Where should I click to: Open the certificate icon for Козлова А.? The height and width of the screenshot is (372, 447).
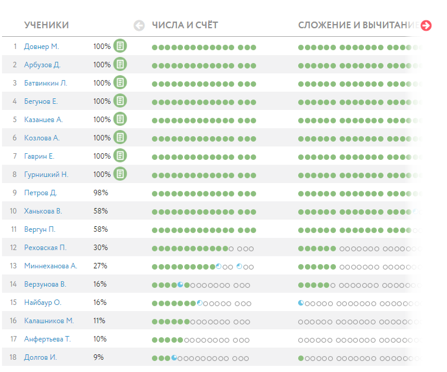click(120, 138)
